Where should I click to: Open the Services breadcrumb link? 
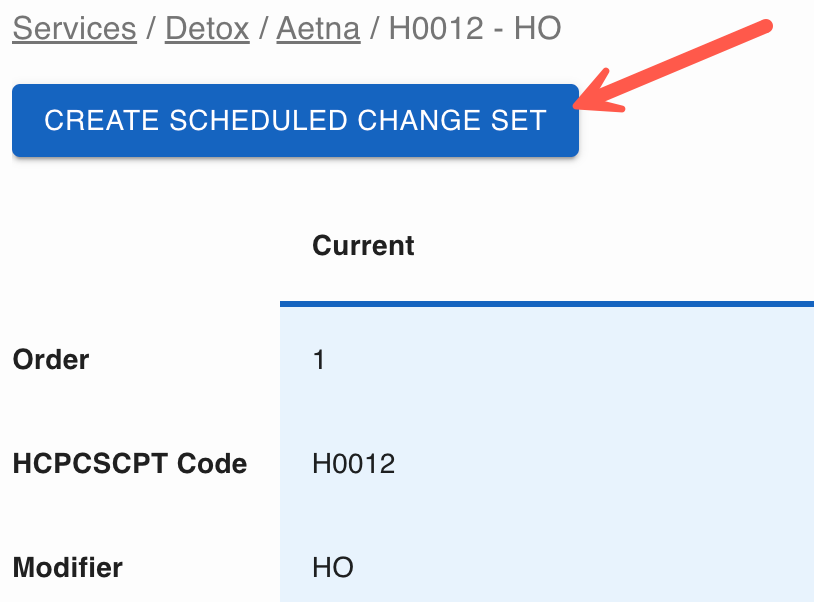74,28
